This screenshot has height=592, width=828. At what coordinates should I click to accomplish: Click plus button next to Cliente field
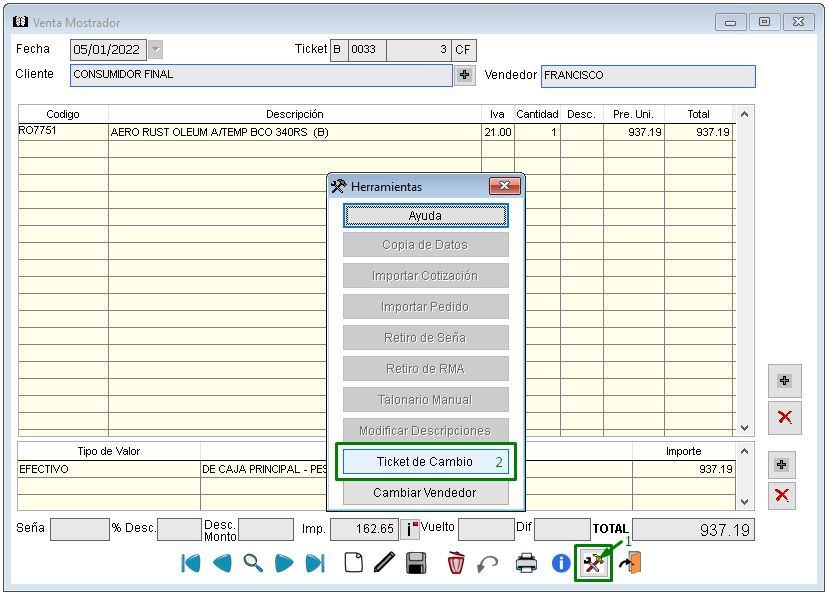465,75
